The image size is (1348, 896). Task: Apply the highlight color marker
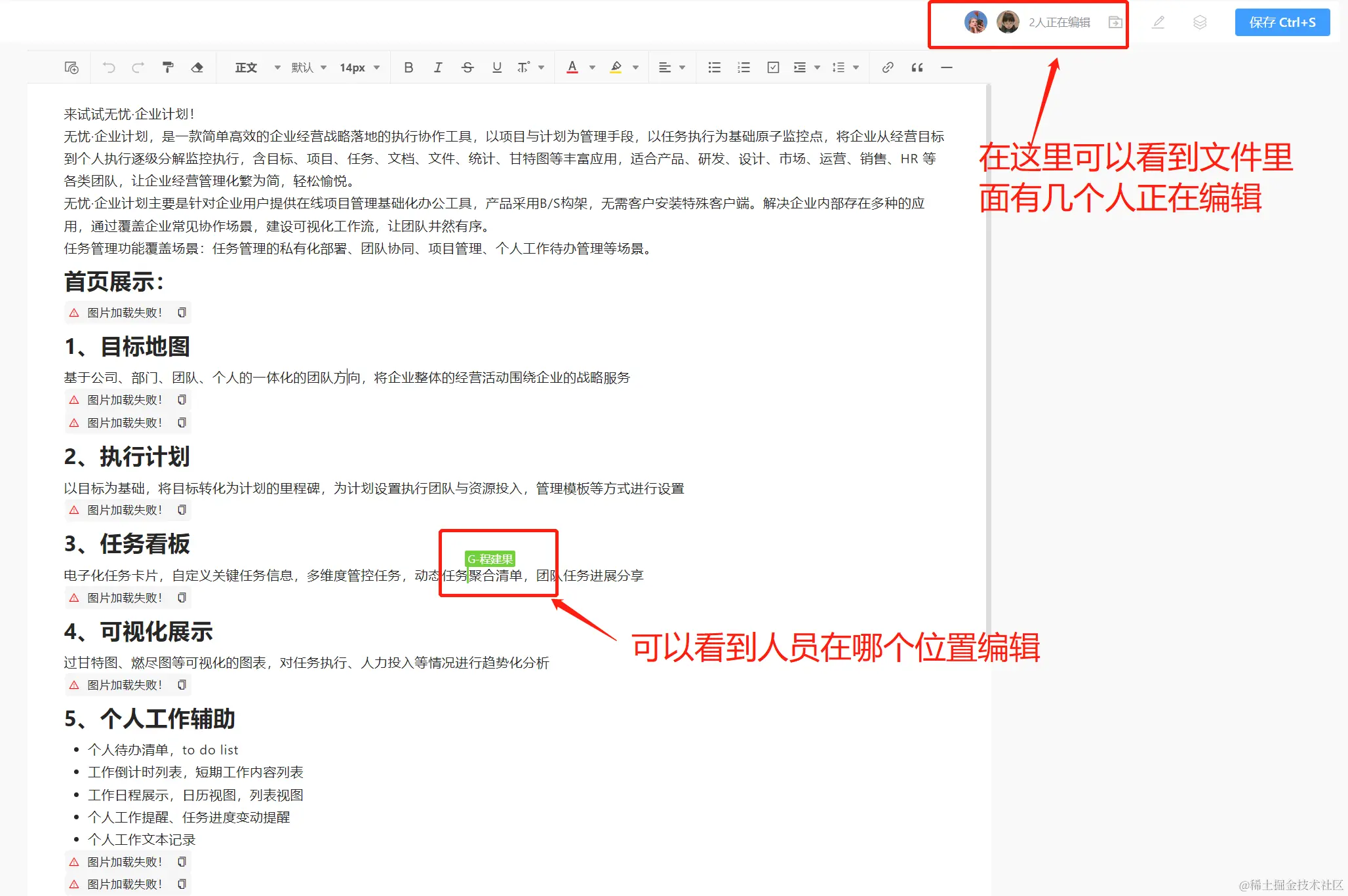click(x=616, y=68)
